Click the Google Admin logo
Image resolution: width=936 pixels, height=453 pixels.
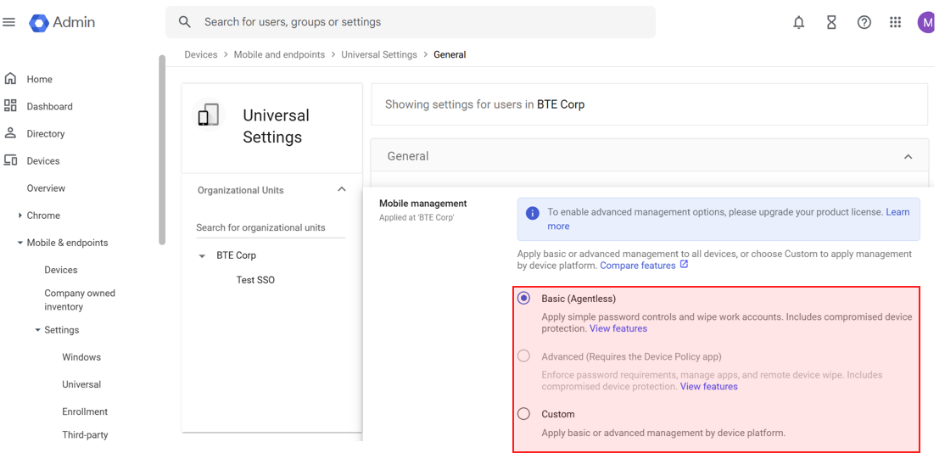62,23
